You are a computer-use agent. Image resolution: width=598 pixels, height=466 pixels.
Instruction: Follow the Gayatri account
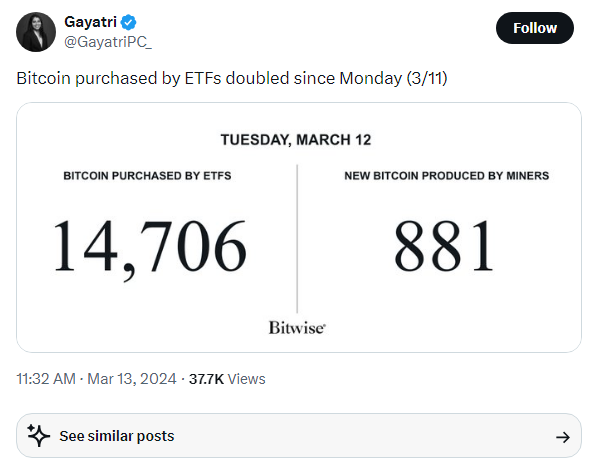[535, 28]
